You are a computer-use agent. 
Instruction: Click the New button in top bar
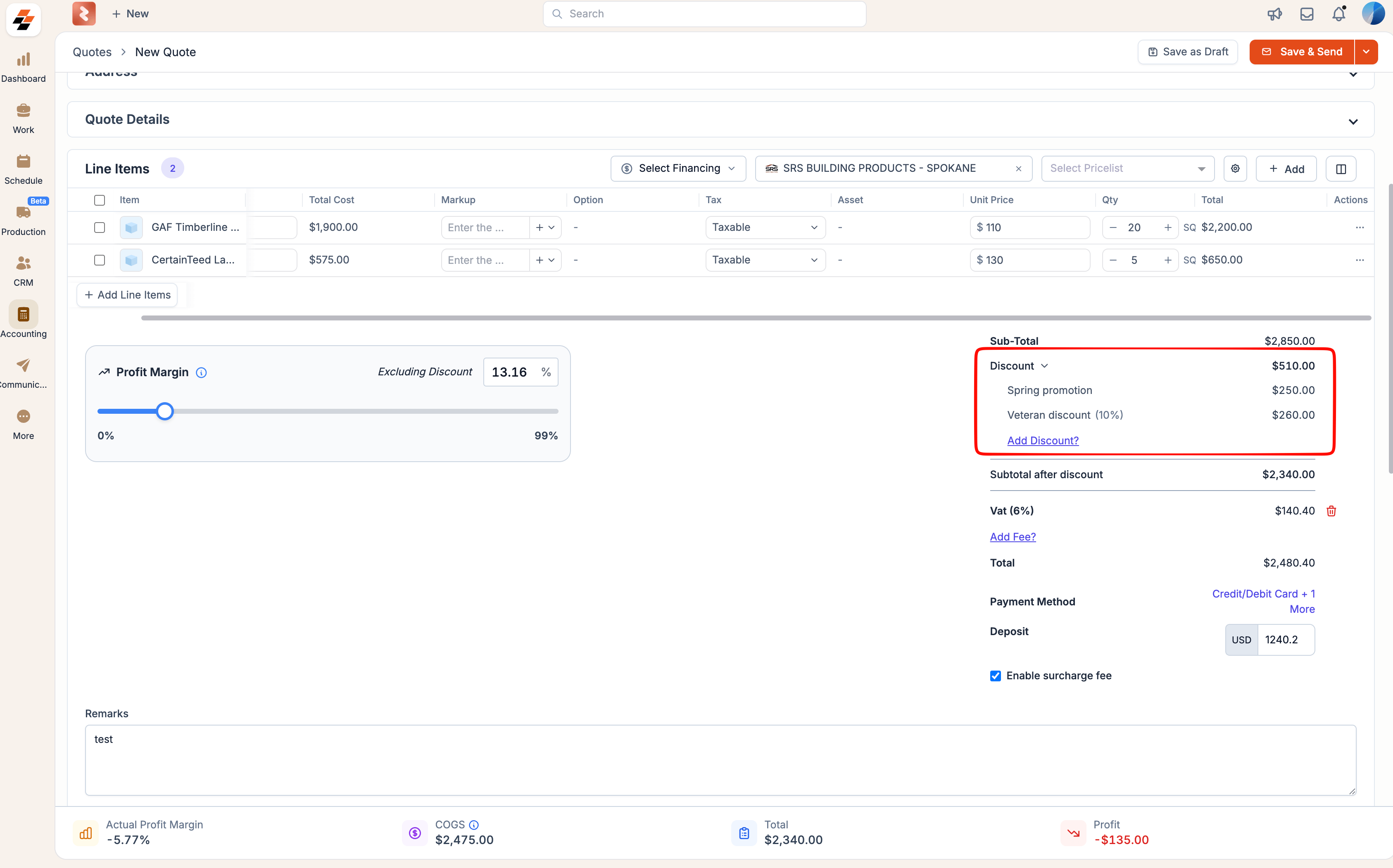click(x=131, y=14)
